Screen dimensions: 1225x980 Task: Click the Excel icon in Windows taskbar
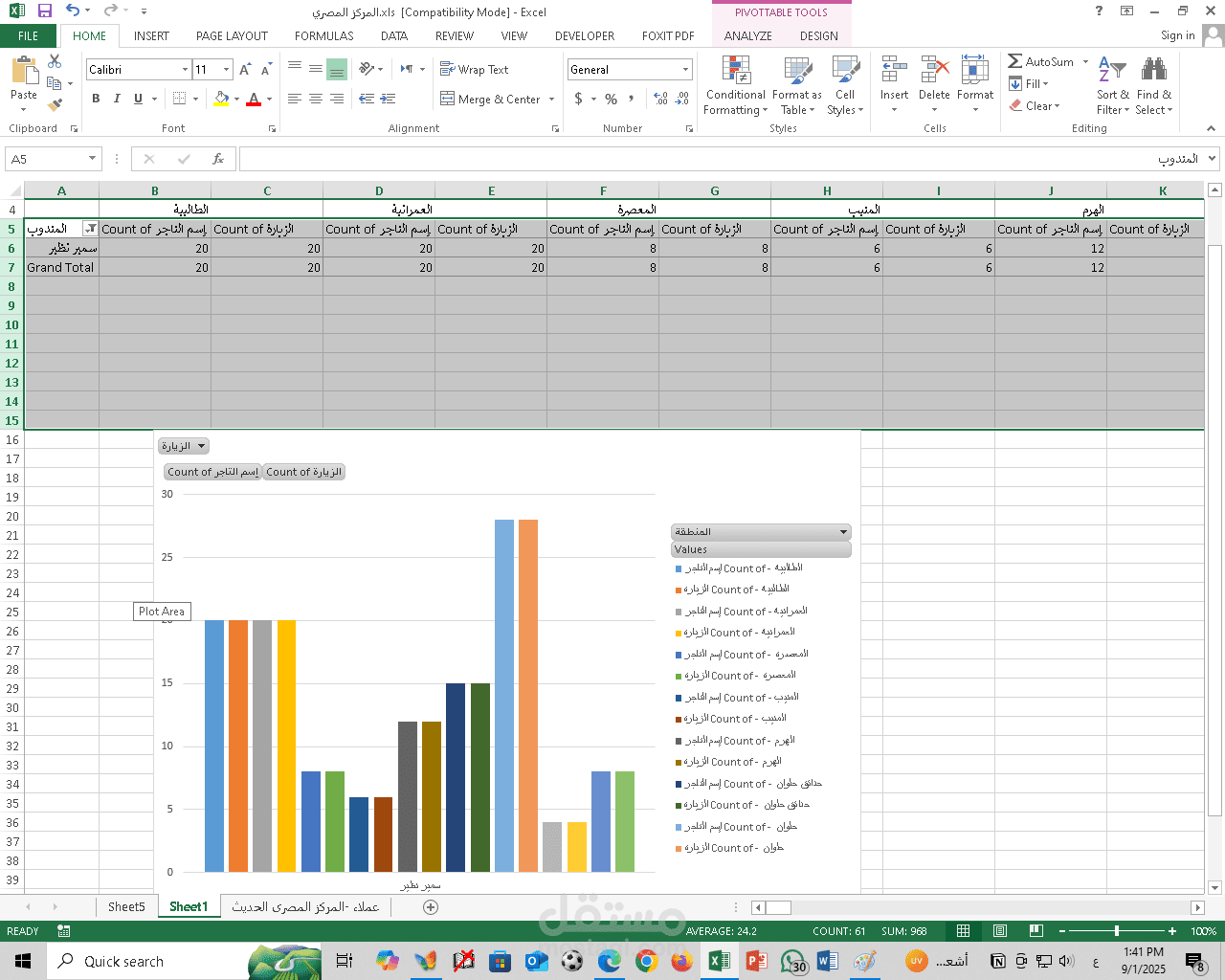coord(719,961)
